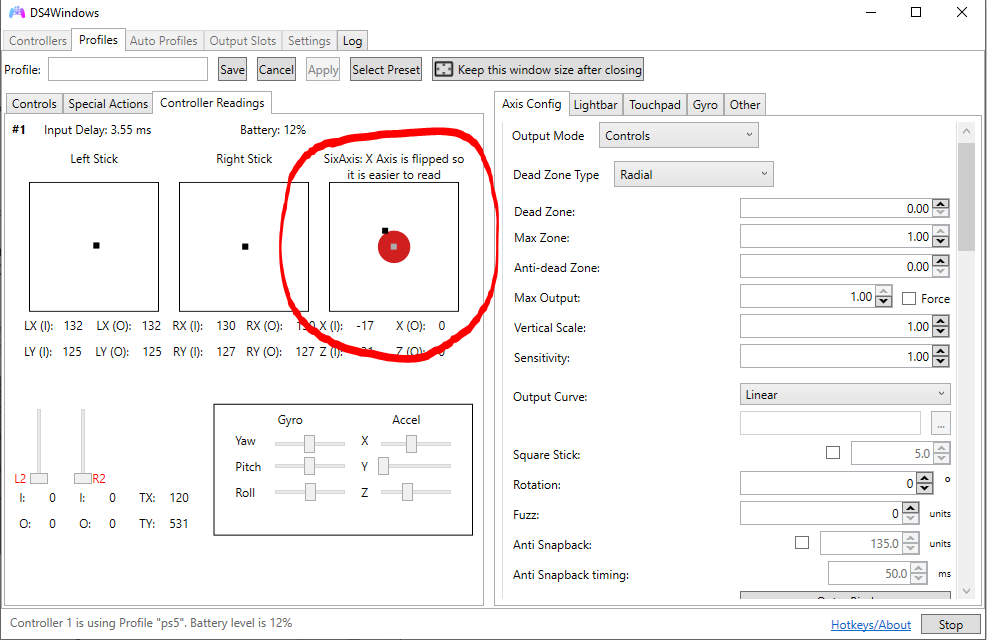The image size is (987, 640).
Task: Enable the Force max output checkbox
Action: coord(908,298)
